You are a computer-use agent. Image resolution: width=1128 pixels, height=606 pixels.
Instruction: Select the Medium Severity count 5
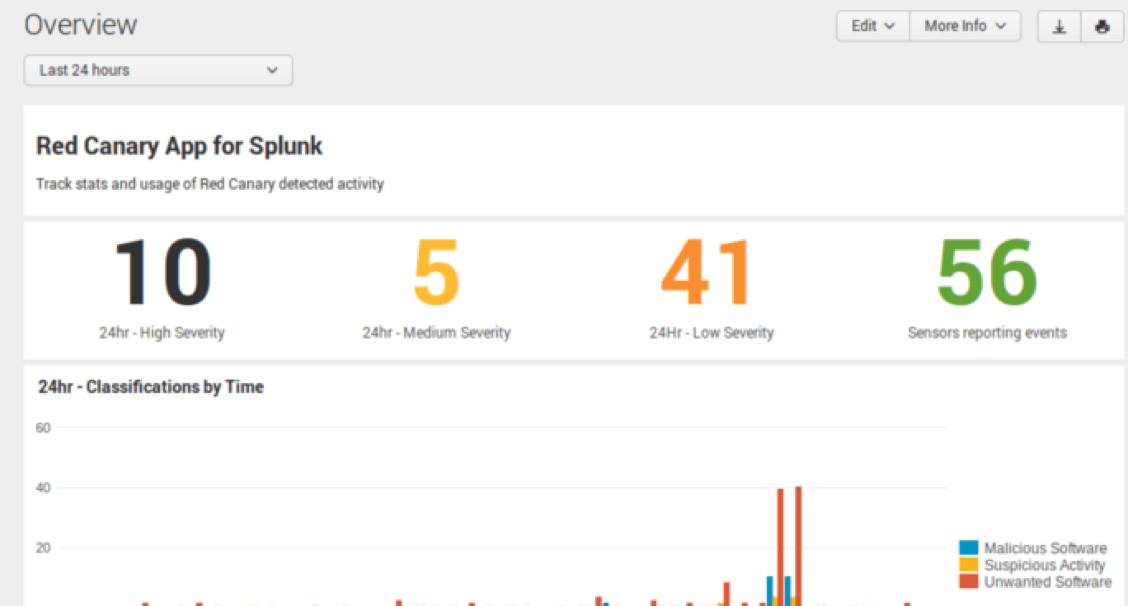pyautogui.click(x=436, y=273)
